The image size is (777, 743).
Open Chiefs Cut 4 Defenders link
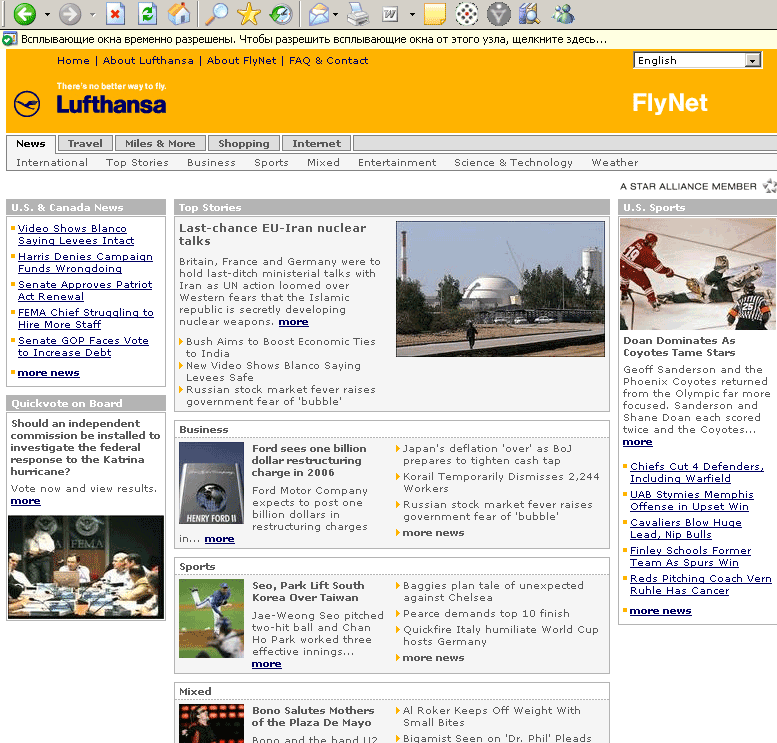(x=697, y=472)
